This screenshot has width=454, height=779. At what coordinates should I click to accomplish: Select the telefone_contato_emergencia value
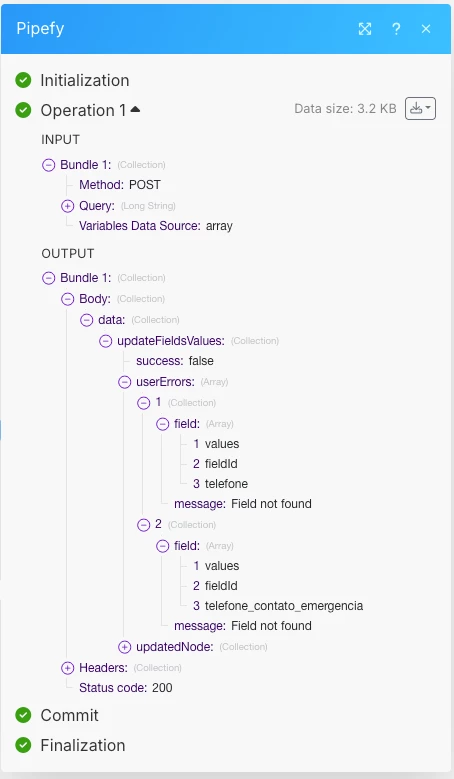pos(284,606)
